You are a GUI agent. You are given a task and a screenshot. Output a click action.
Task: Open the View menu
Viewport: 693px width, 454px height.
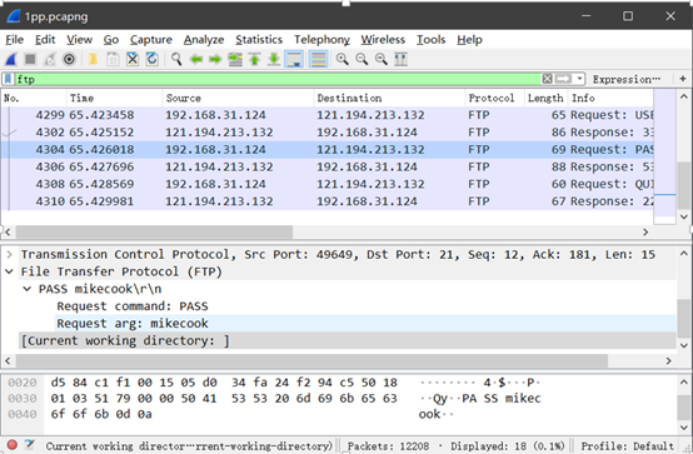click(79, 39)
